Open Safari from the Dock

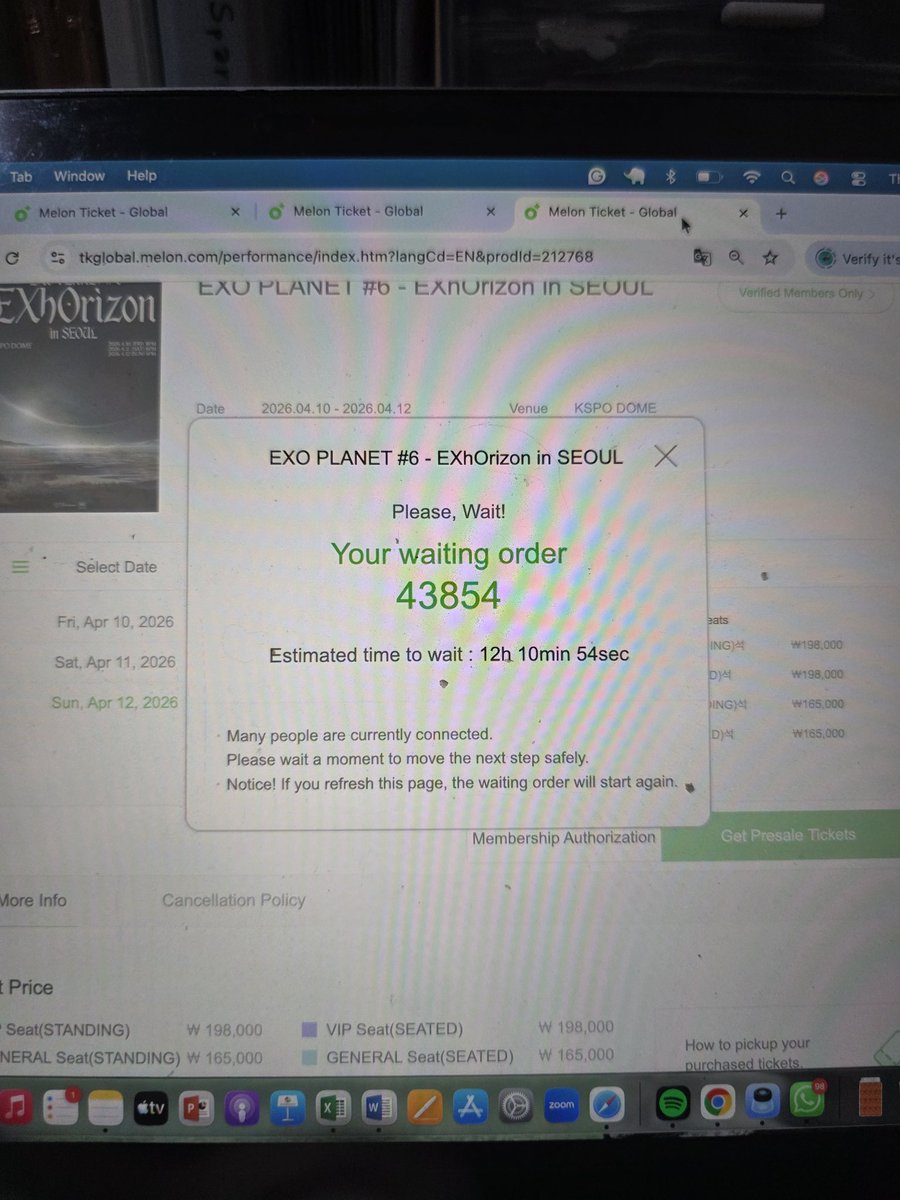(x=607, y=1105)
